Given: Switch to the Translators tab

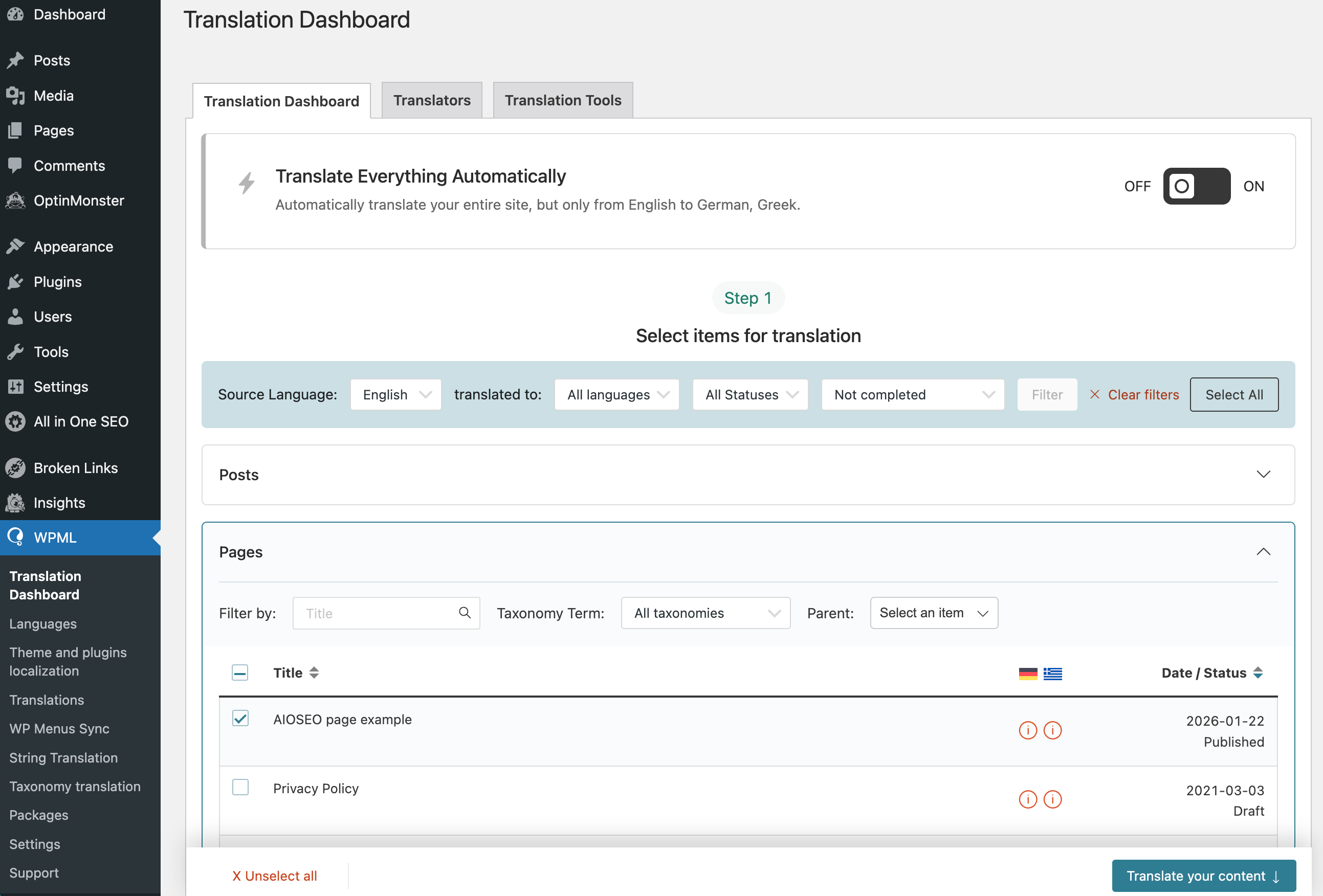Looking at the screenshot, I should pyautogui.click(x=431, y=100).
